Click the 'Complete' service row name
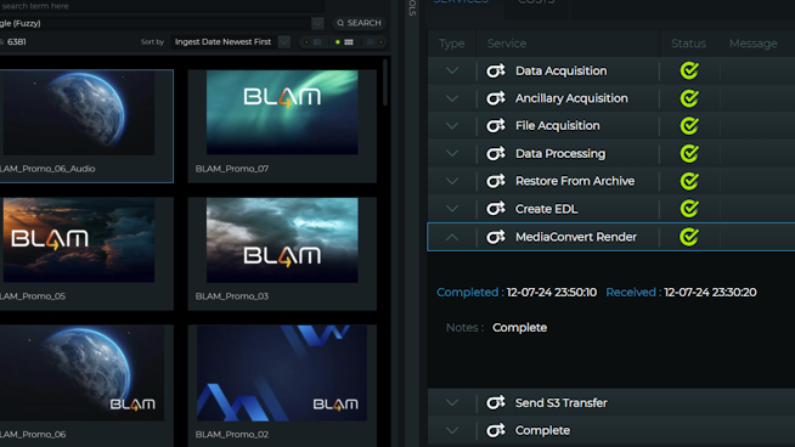 coord(543,430)
